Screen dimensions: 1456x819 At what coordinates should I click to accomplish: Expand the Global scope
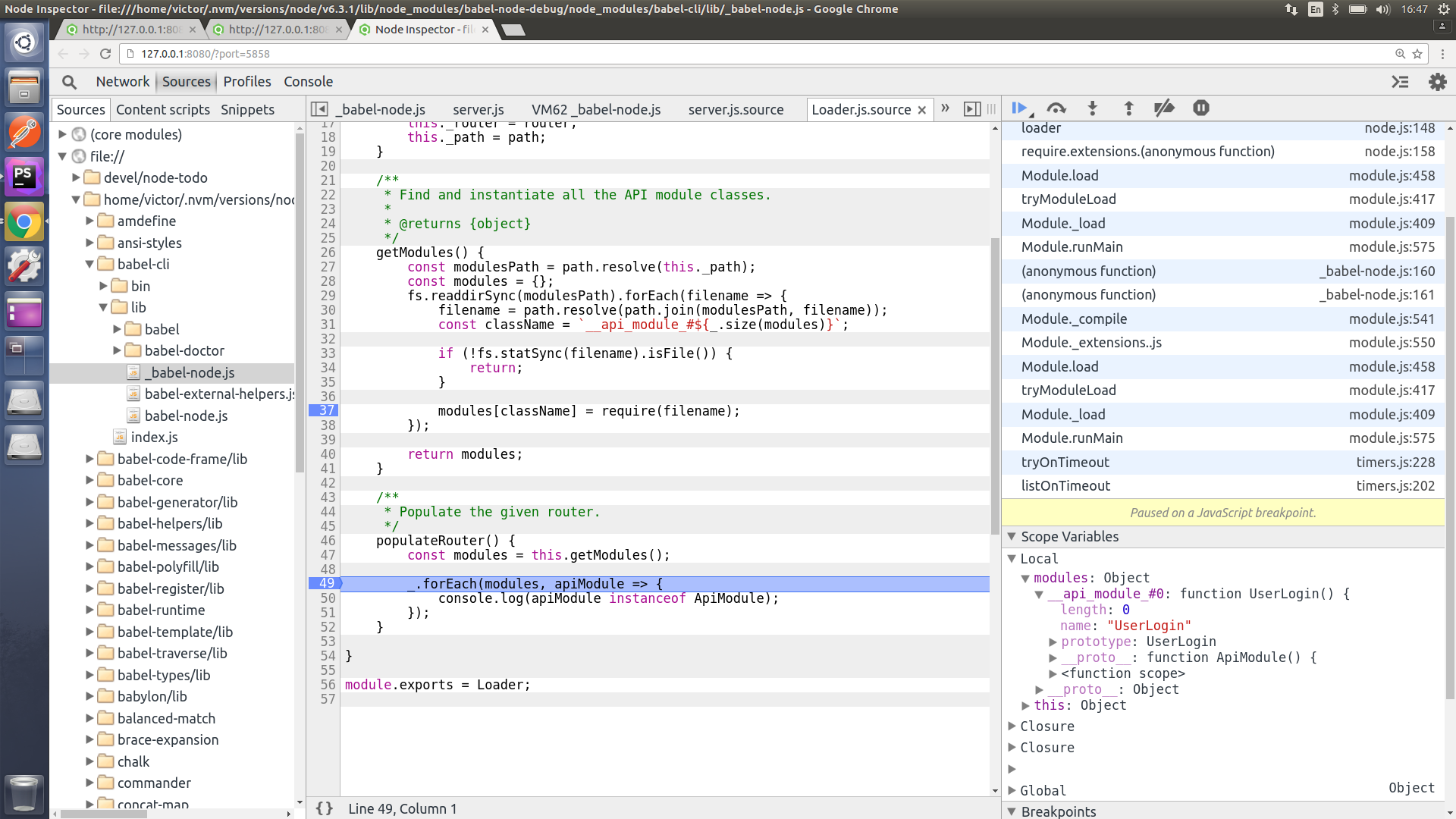(1012, 790)
